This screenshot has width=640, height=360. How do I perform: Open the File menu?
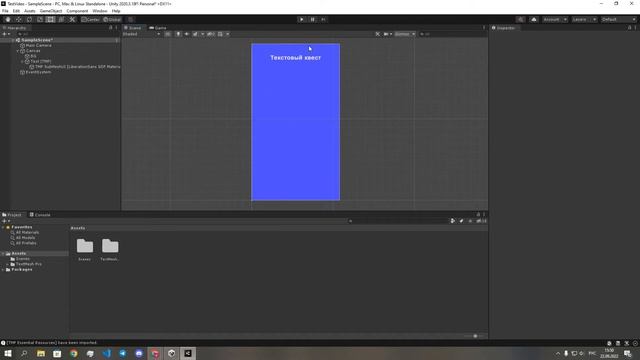pyautogui.click(x=5, y=11)
